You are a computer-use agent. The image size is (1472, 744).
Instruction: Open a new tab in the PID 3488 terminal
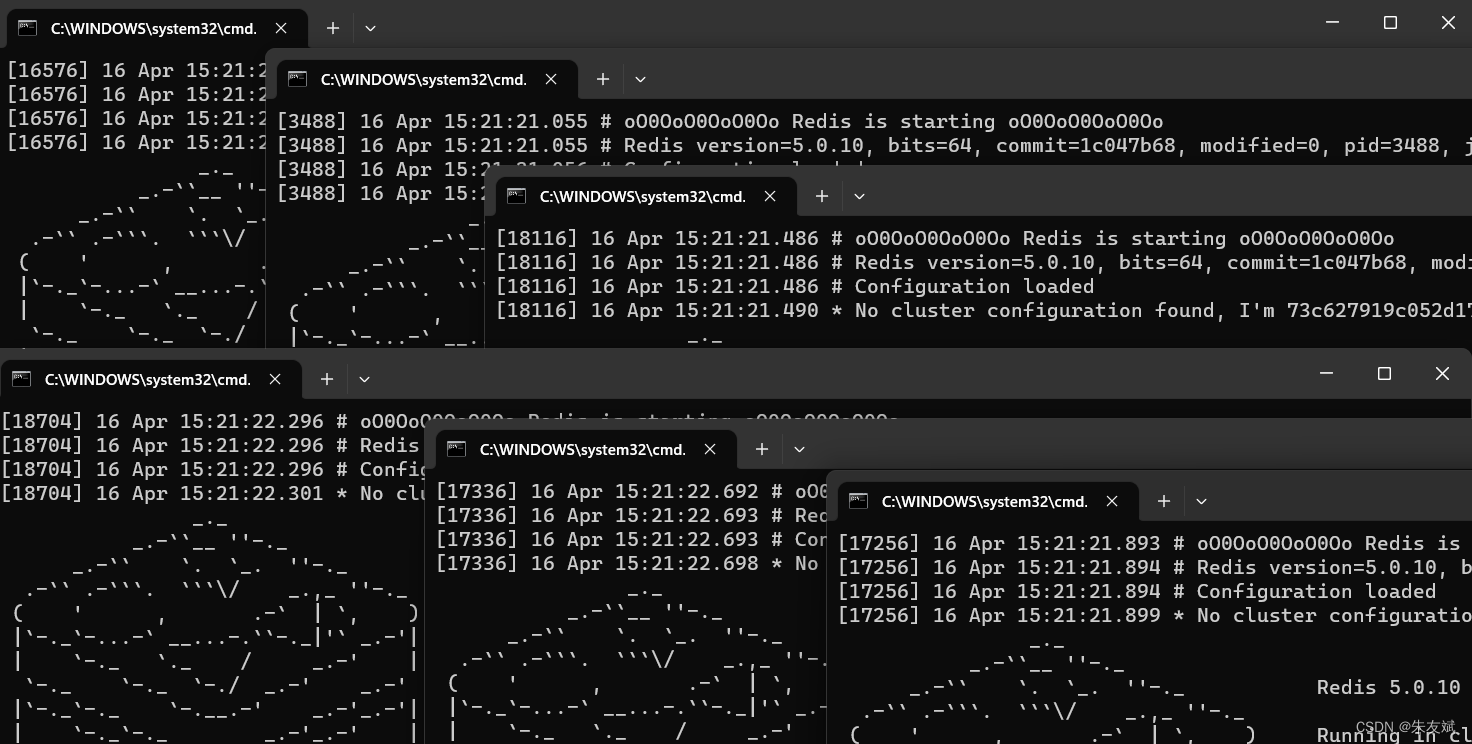tap(602, 79)
